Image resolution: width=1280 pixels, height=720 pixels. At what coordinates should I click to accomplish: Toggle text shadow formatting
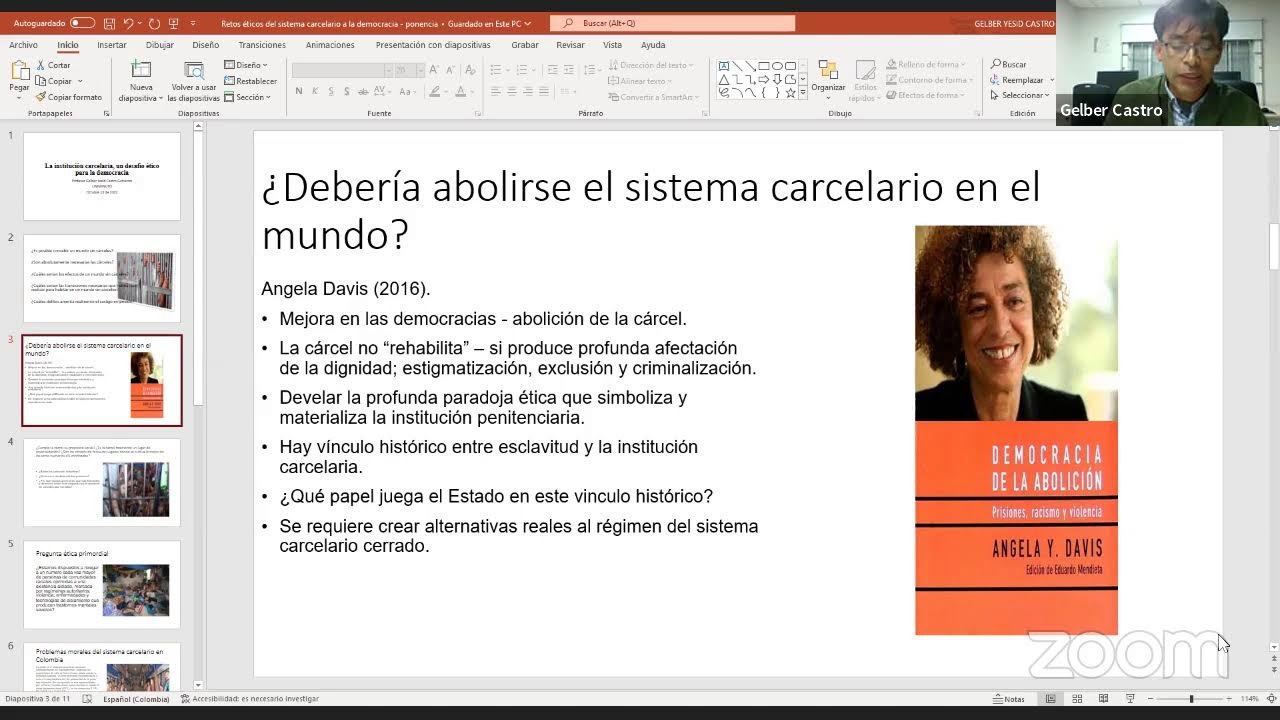coord(346,91)
